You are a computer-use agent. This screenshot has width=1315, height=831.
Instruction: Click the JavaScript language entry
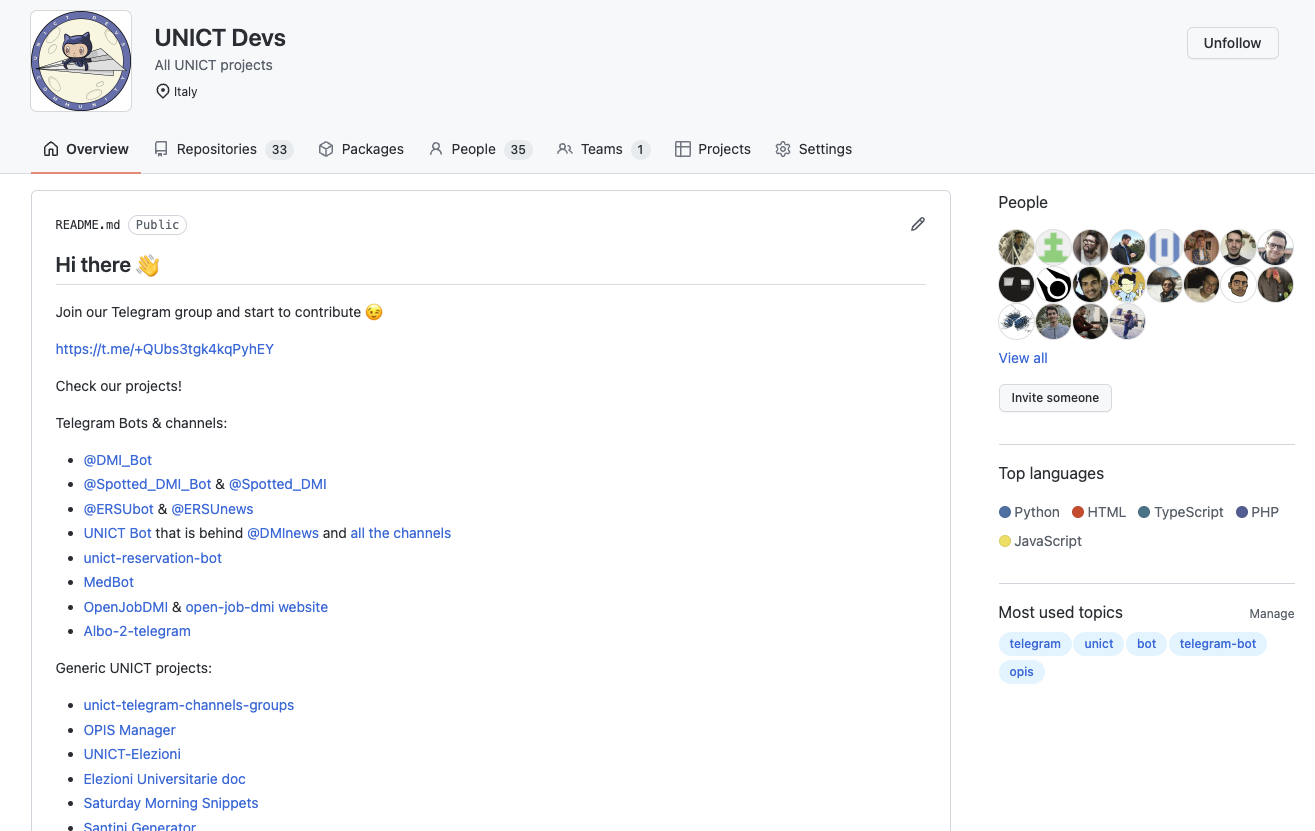pos(1041,541)
